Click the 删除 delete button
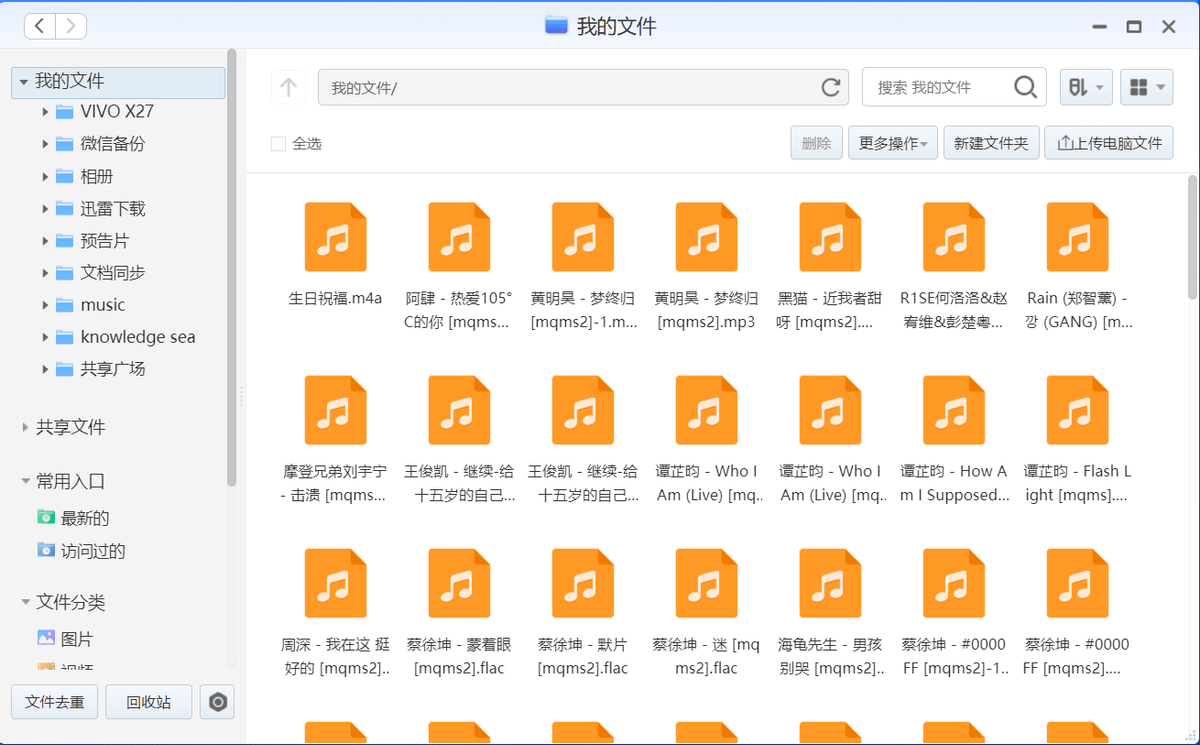Image resolution: width=1200 pixels, height=745 pixels. tap(816, 142)
